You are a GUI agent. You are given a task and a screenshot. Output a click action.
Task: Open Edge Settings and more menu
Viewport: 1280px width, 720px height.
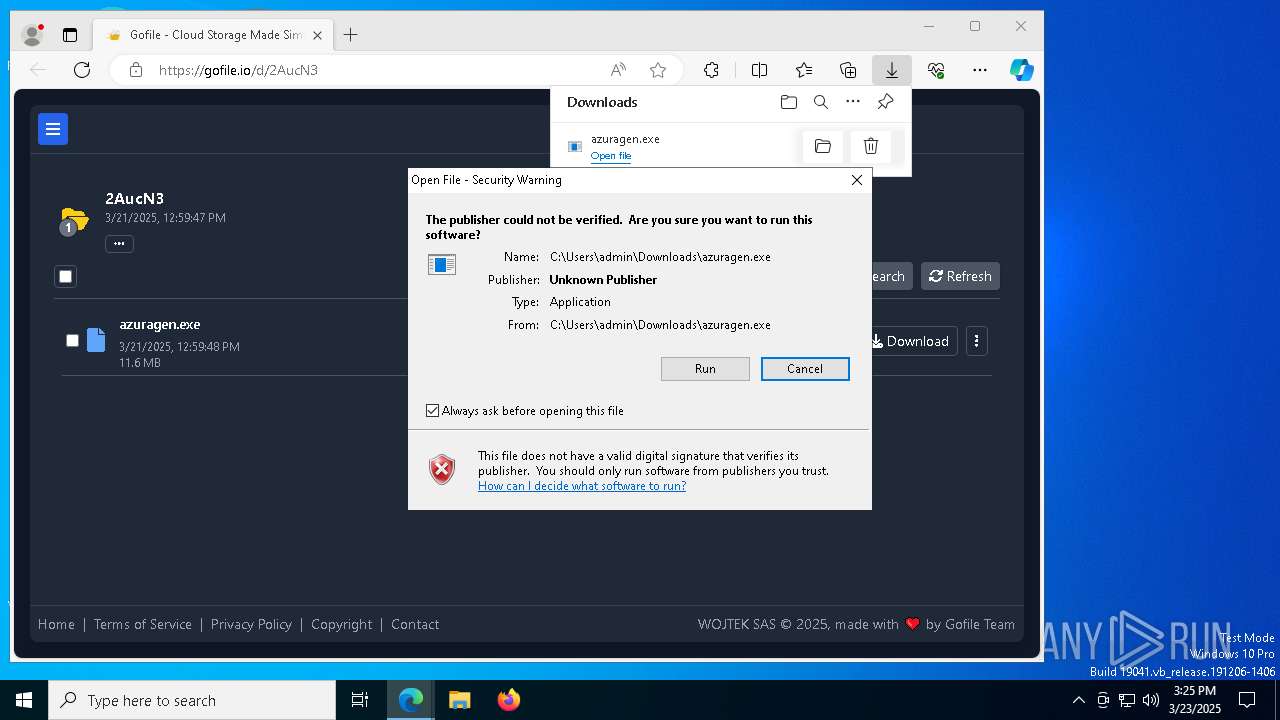(x=980, y=70)
